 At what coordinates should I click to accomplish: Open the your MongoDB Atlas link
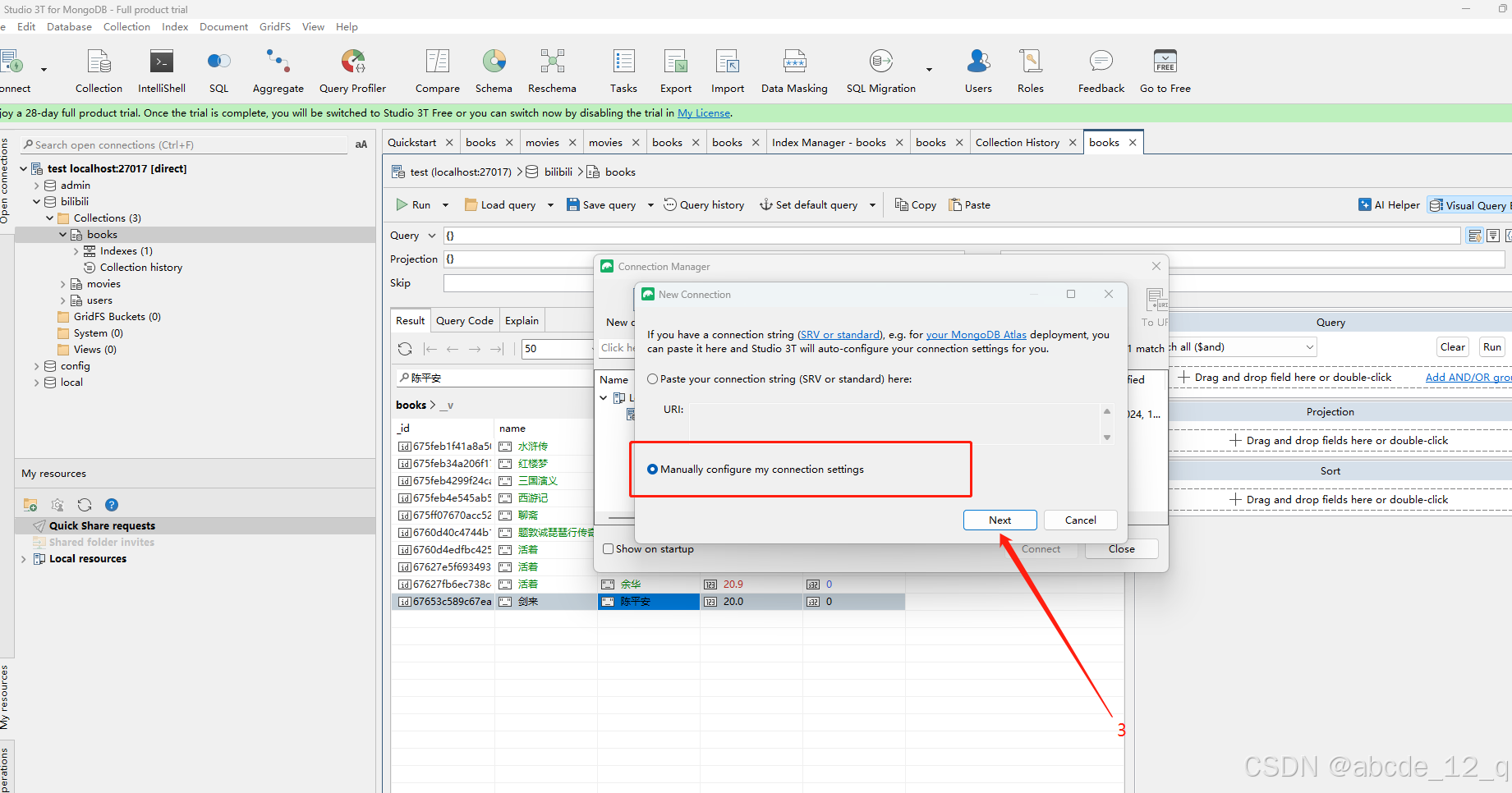tap(977, 335)
